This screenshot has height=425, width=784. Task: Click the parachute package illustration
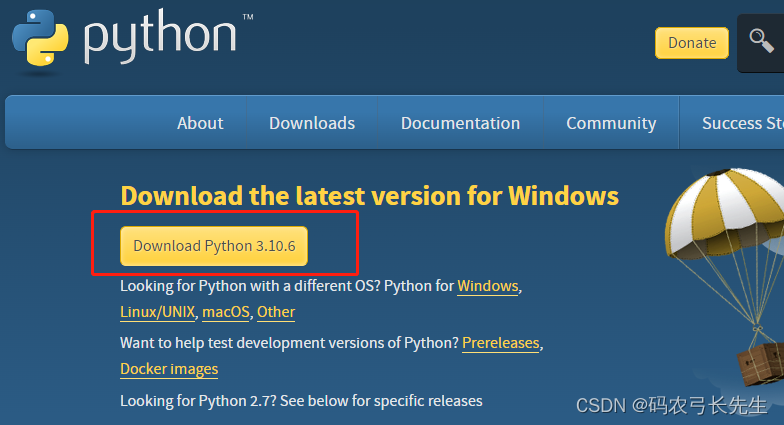(725, 278)
